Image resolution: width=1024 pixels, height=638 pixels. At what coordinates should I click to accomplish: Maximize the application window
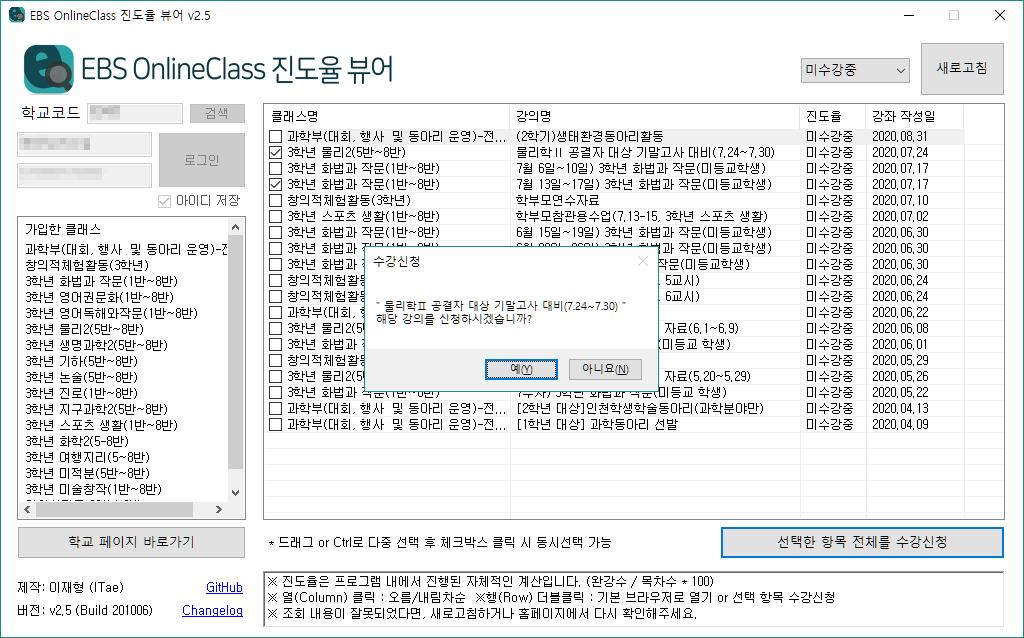point(953,15)
